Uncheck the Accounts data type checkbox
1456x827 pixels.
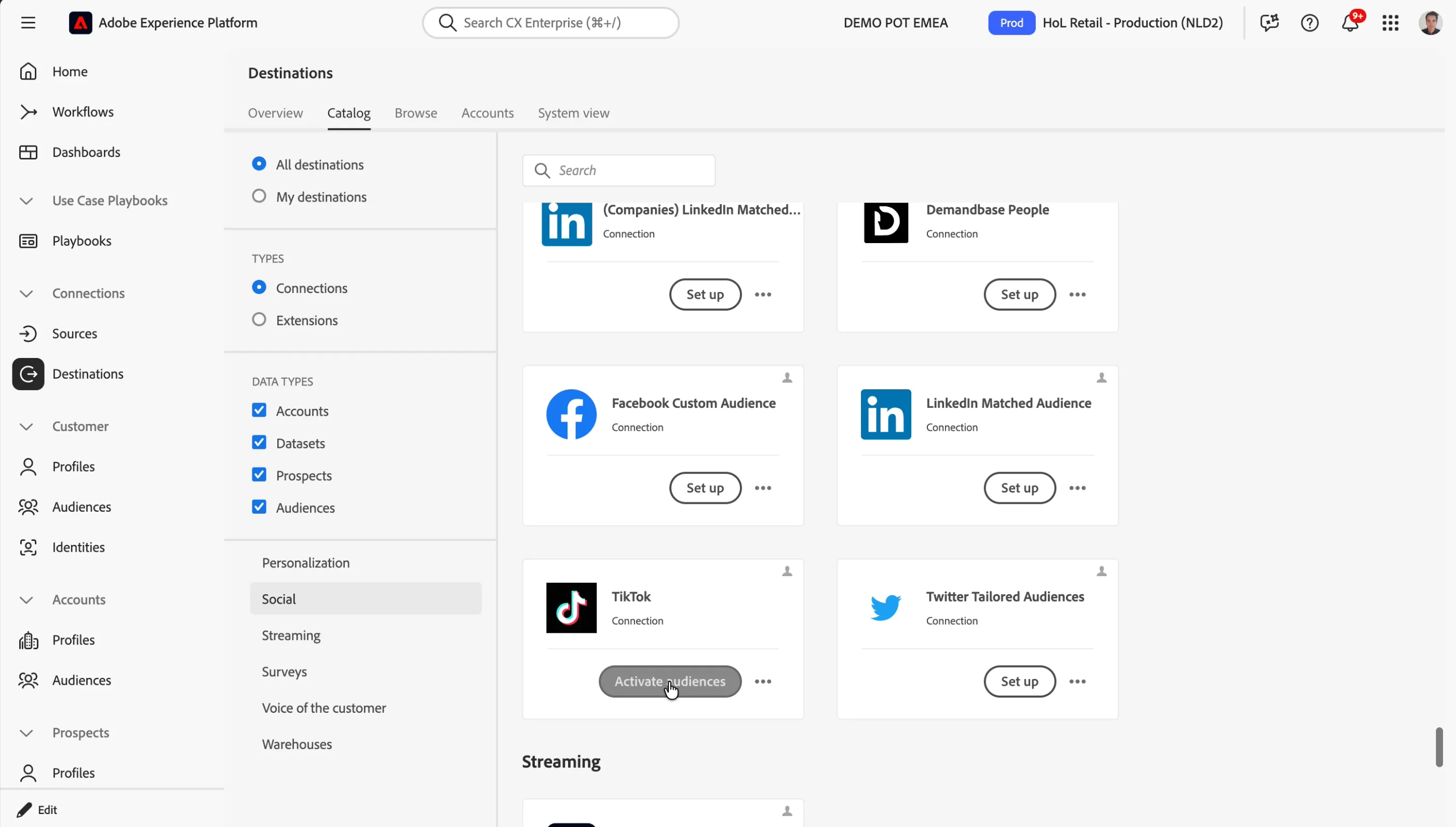[259, 410]
